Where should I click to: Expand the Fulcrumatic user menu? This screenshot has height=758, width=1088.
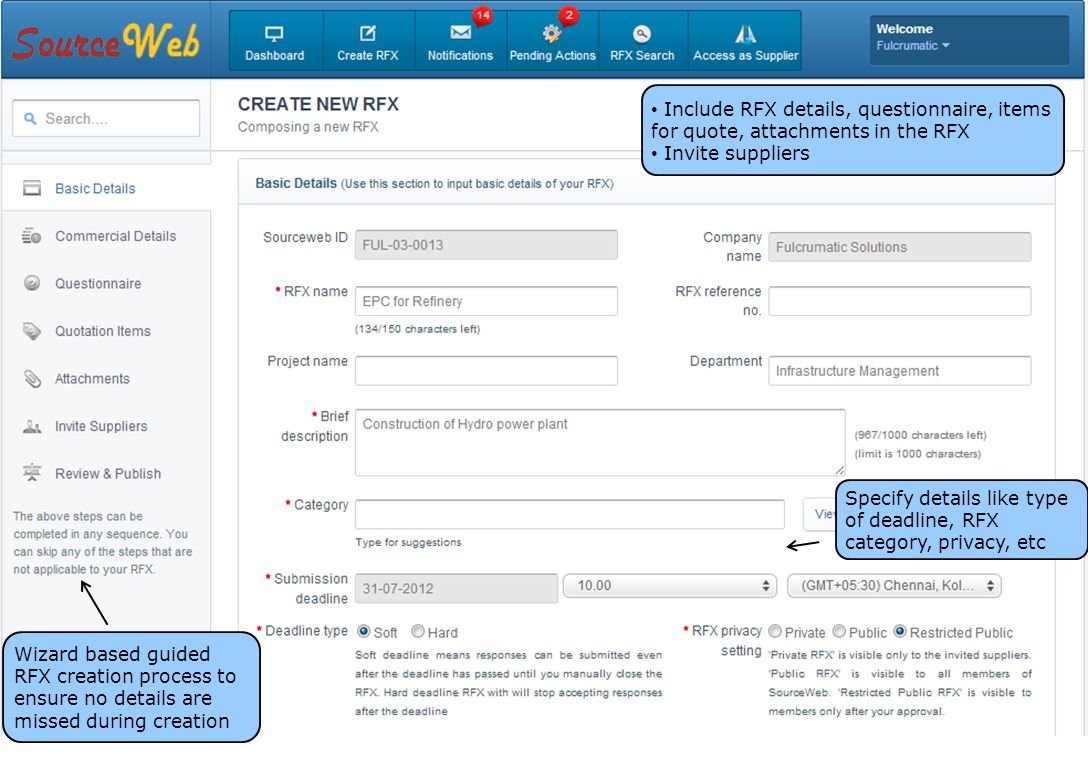(912, 46)
